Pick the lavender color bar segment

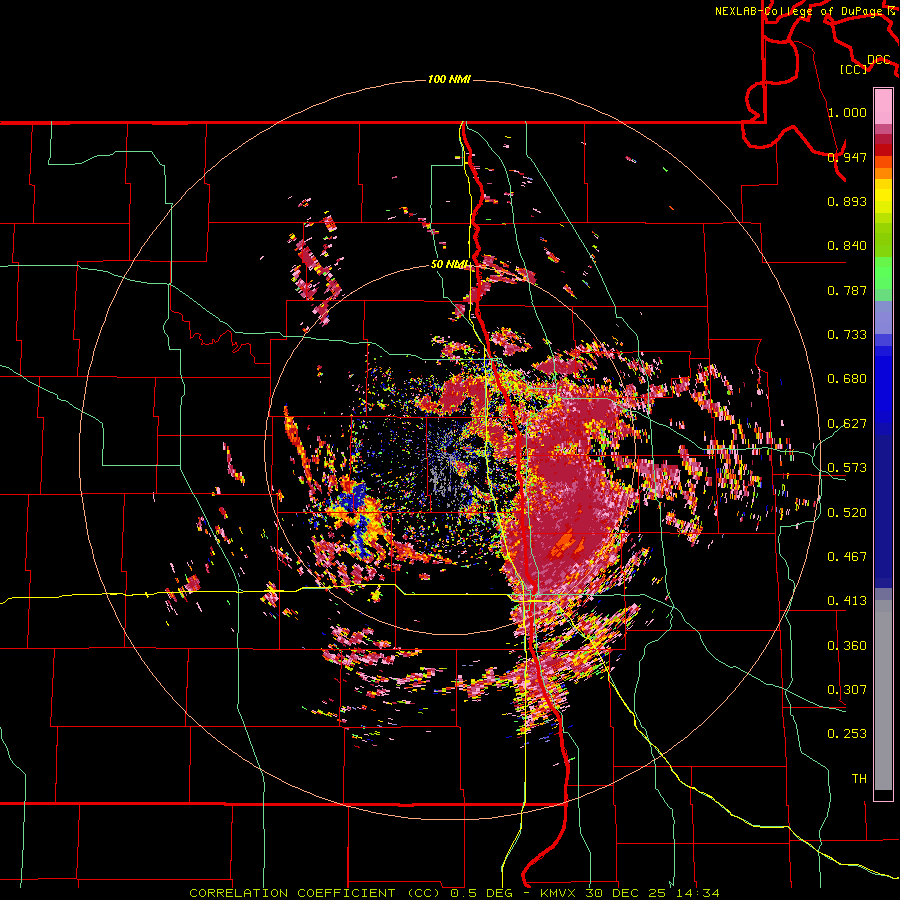tap(883, 317)
